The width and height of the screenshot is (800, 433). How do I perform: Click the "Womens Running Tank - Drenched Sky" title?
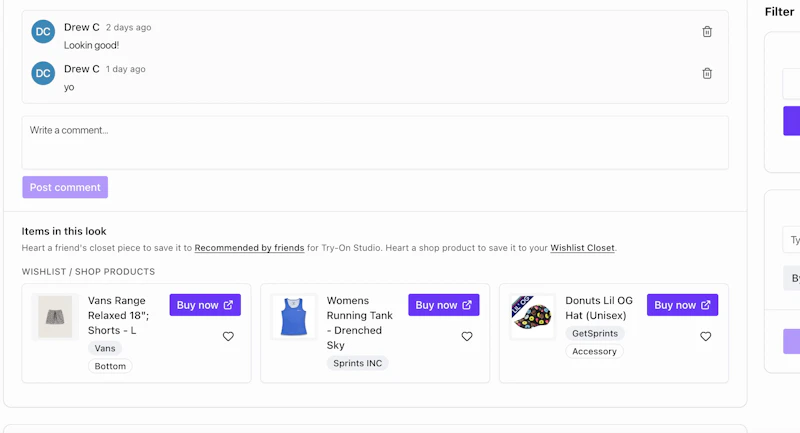360,323
